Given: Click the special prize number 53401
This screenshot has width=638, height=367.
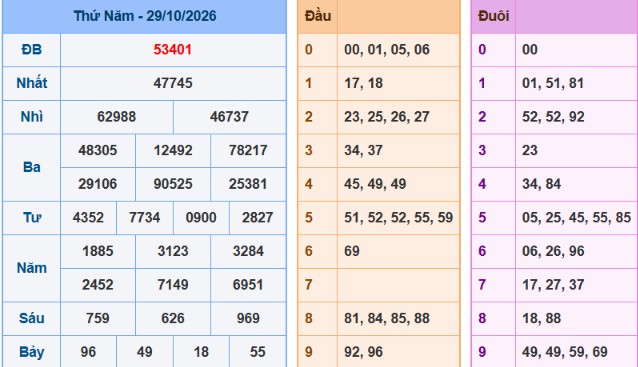Looking at the screenshot, I should coord(173,50).
